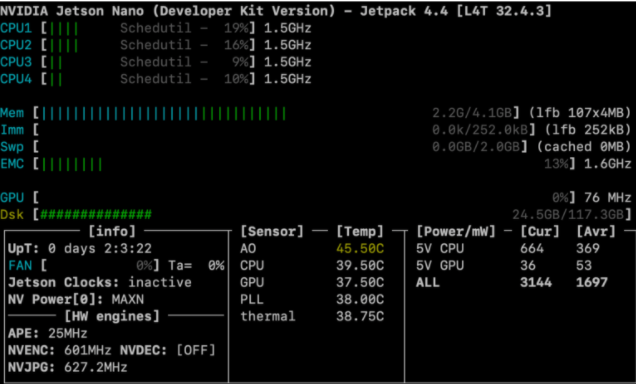636x384 pixels.
Task: Click the 2.2G/4.1GB memory value
Action: (x=472, y=113)
